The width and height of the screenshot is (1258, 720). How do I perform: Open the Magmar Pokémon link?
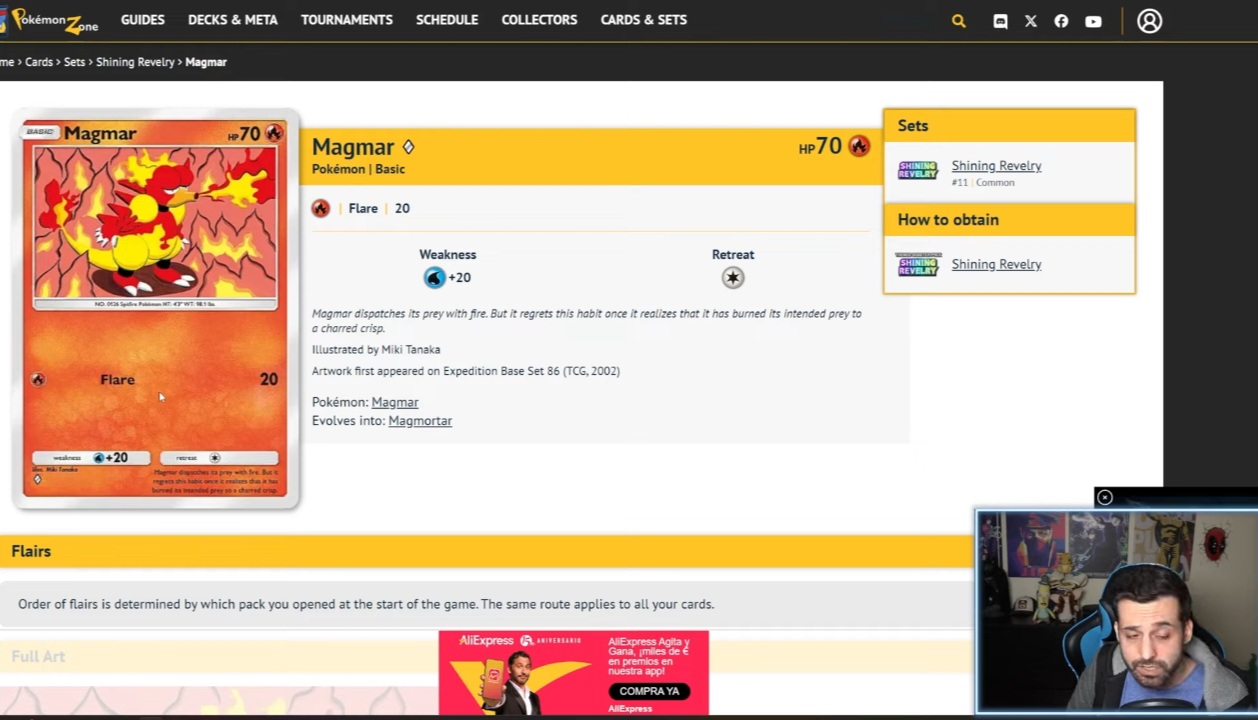[x=395, y=402]
